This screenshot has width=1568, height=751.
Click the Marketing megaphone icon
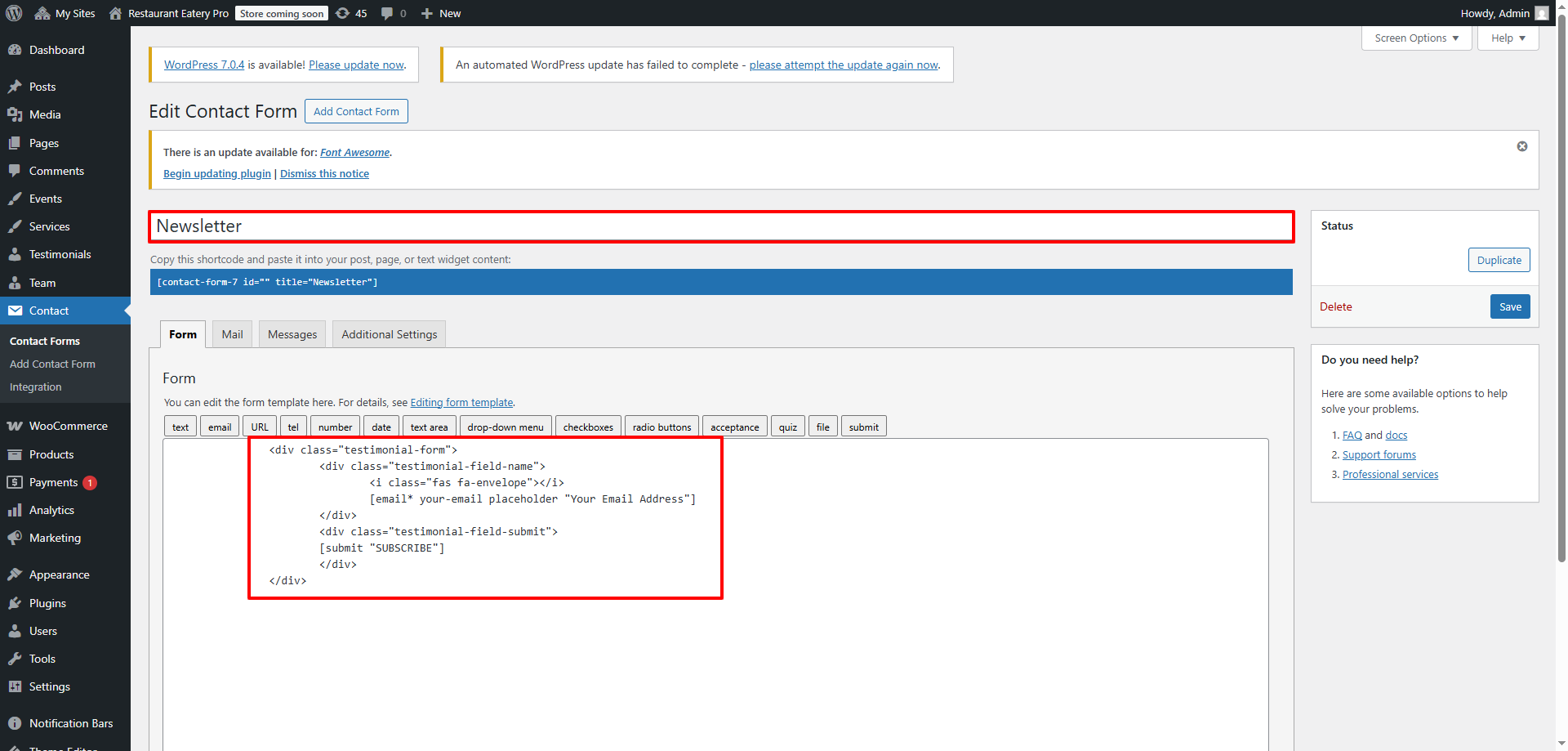(x=15, y=538)
